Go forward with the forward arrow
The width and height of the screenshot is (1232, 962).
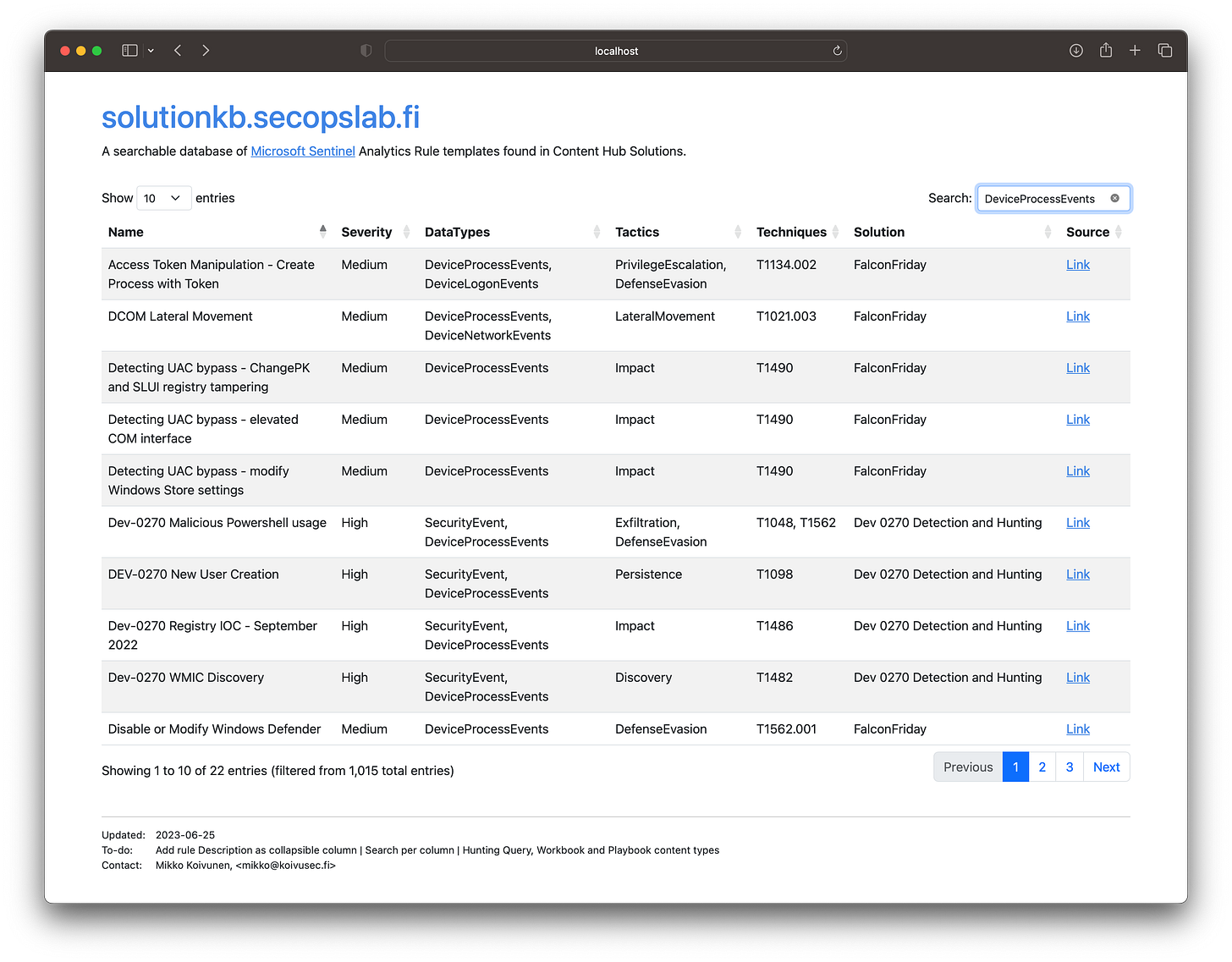tap(206, 51)
